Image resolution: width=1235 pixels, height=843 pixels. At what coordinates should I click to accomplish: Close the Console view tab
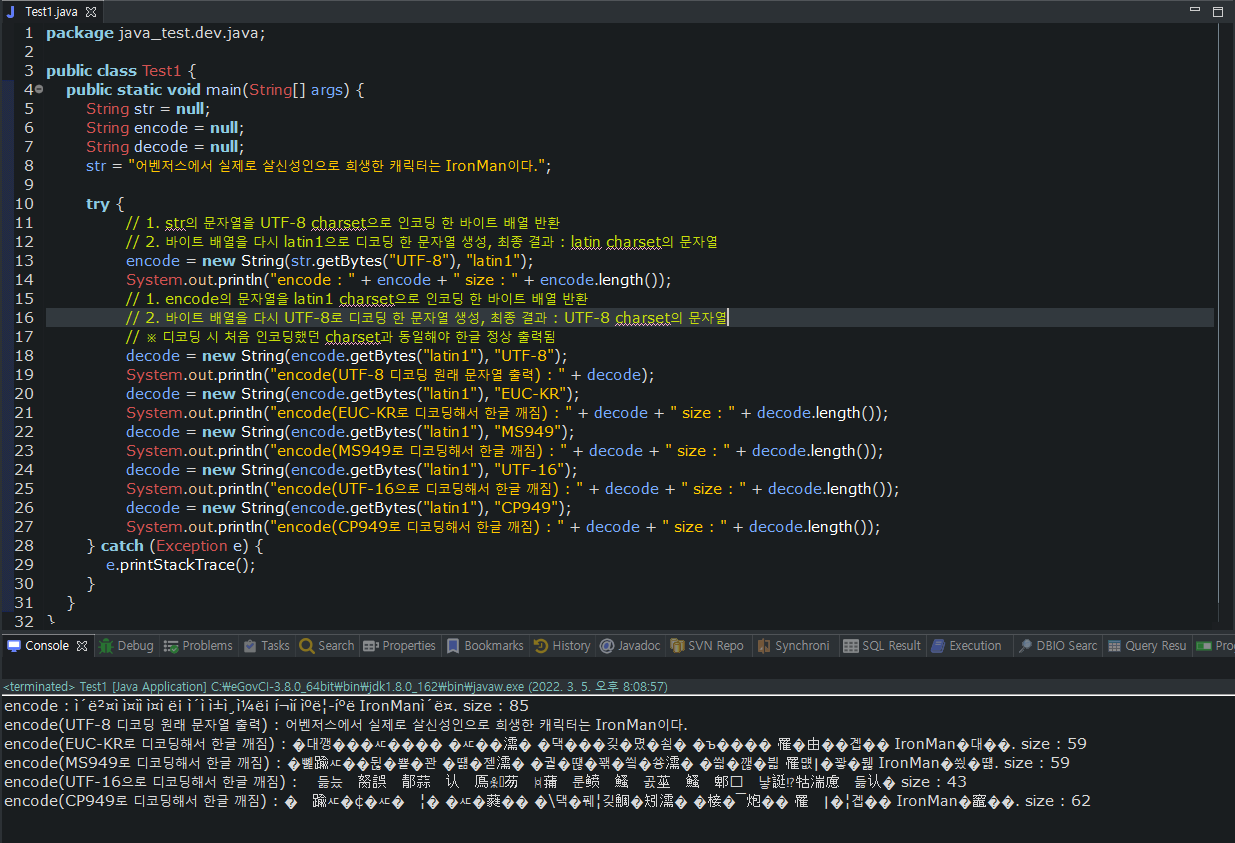[x=82, y=646]
